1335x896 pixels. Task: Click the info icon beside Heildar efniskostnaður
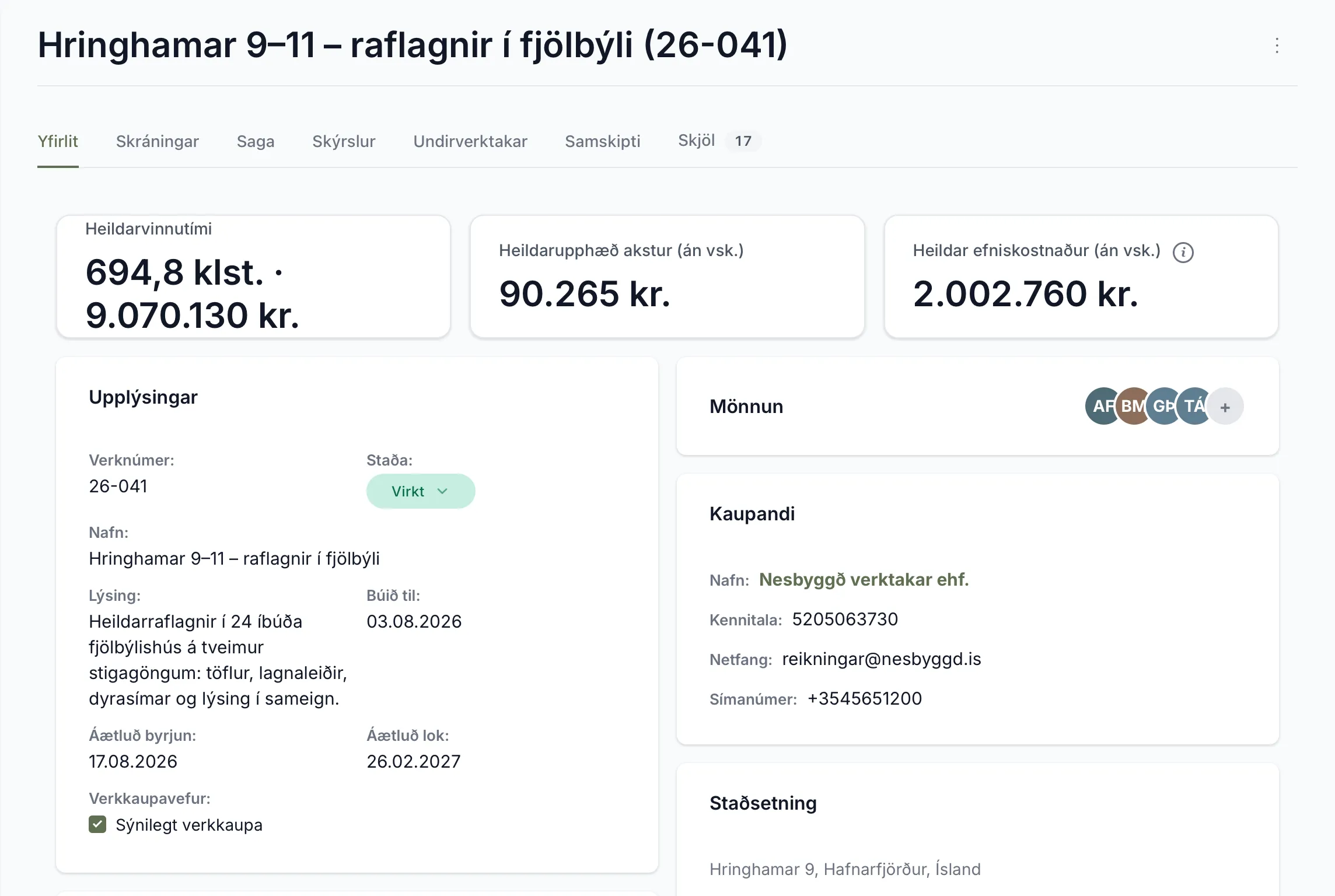(x=1183, y=252)
